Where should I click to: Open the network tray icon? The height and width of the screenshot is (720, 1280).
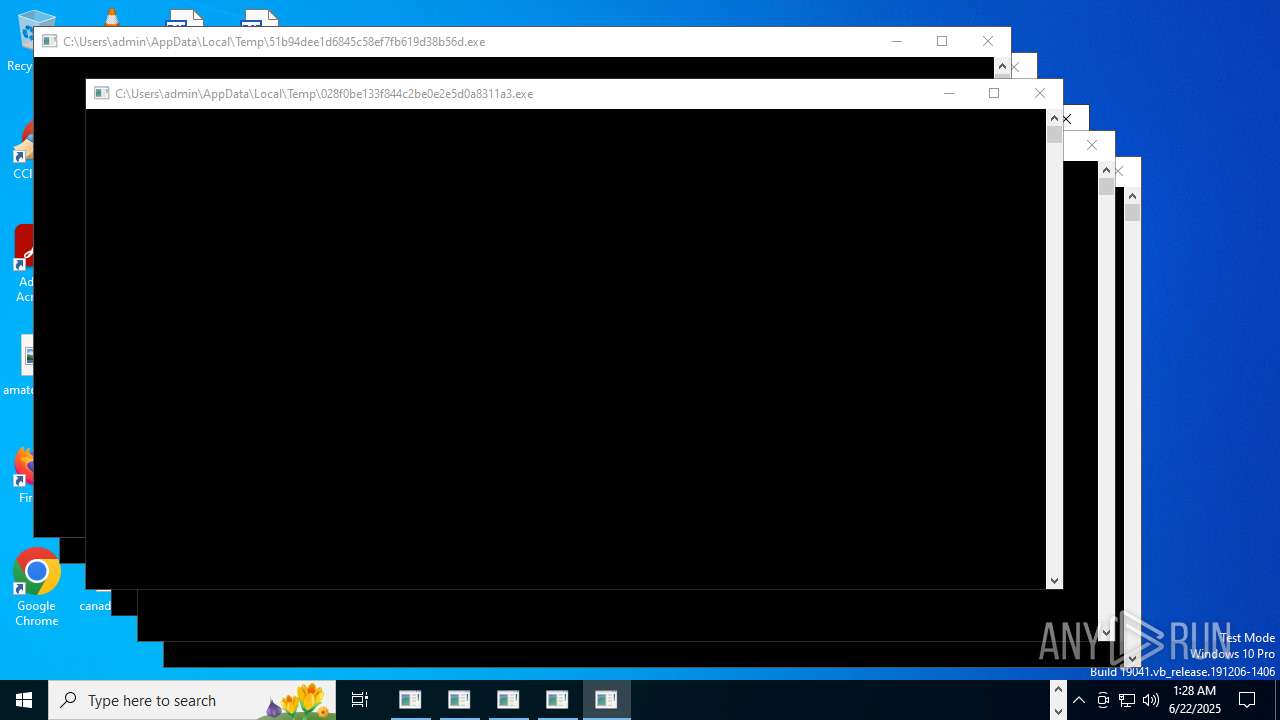pos(1127,700)
